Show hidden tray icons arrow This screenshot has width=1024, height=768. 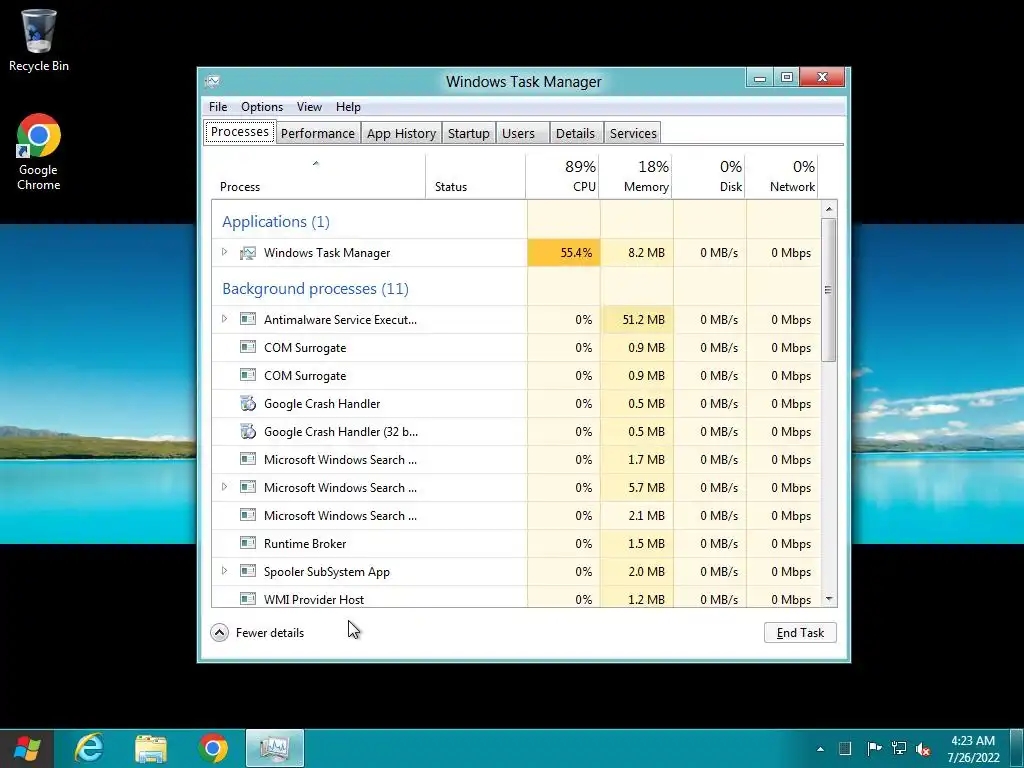point(820,749)
